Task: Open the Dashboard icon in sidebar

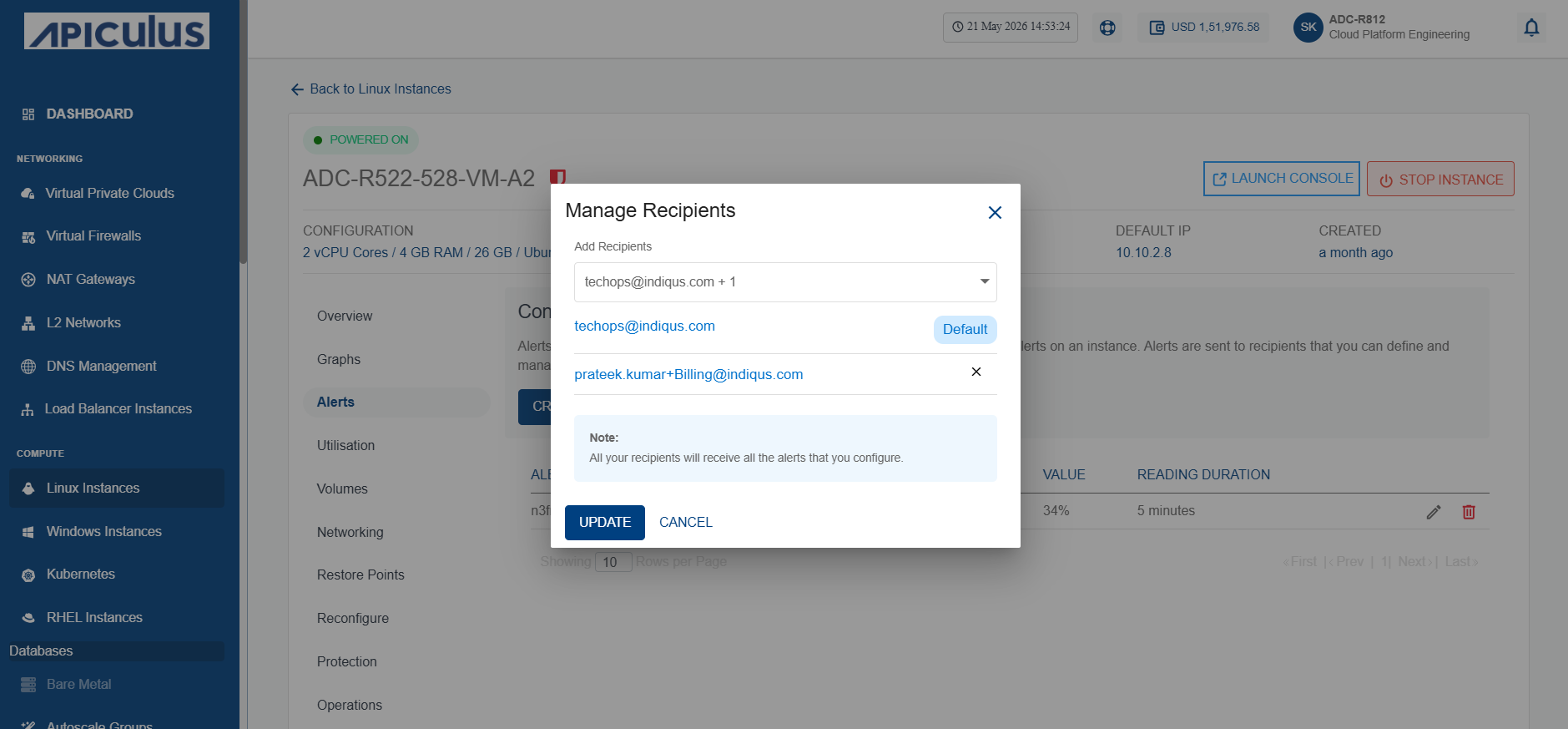Action: click(x=28, y=114)
